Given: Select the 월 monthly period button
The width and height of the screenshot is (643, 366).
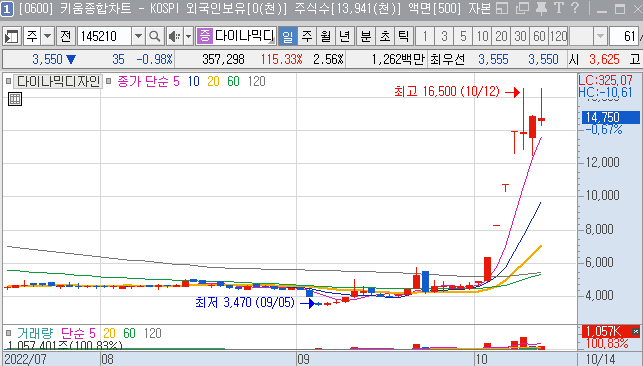Looking at the screenshot, I should pyautogui.click(x=326, y=36).
